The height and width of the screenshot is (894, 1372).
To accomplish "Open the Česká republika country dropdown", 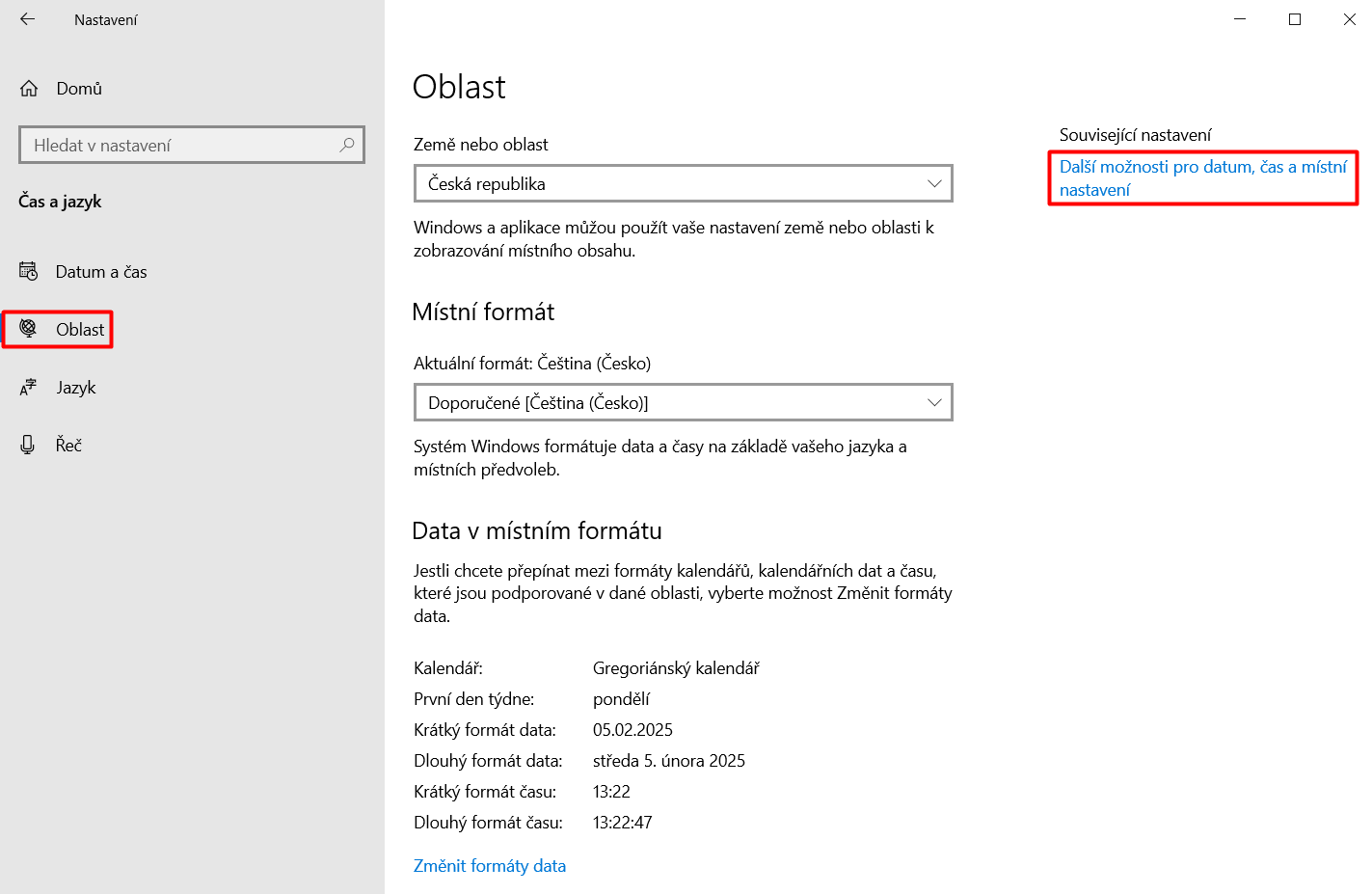I will pos(684,183).
